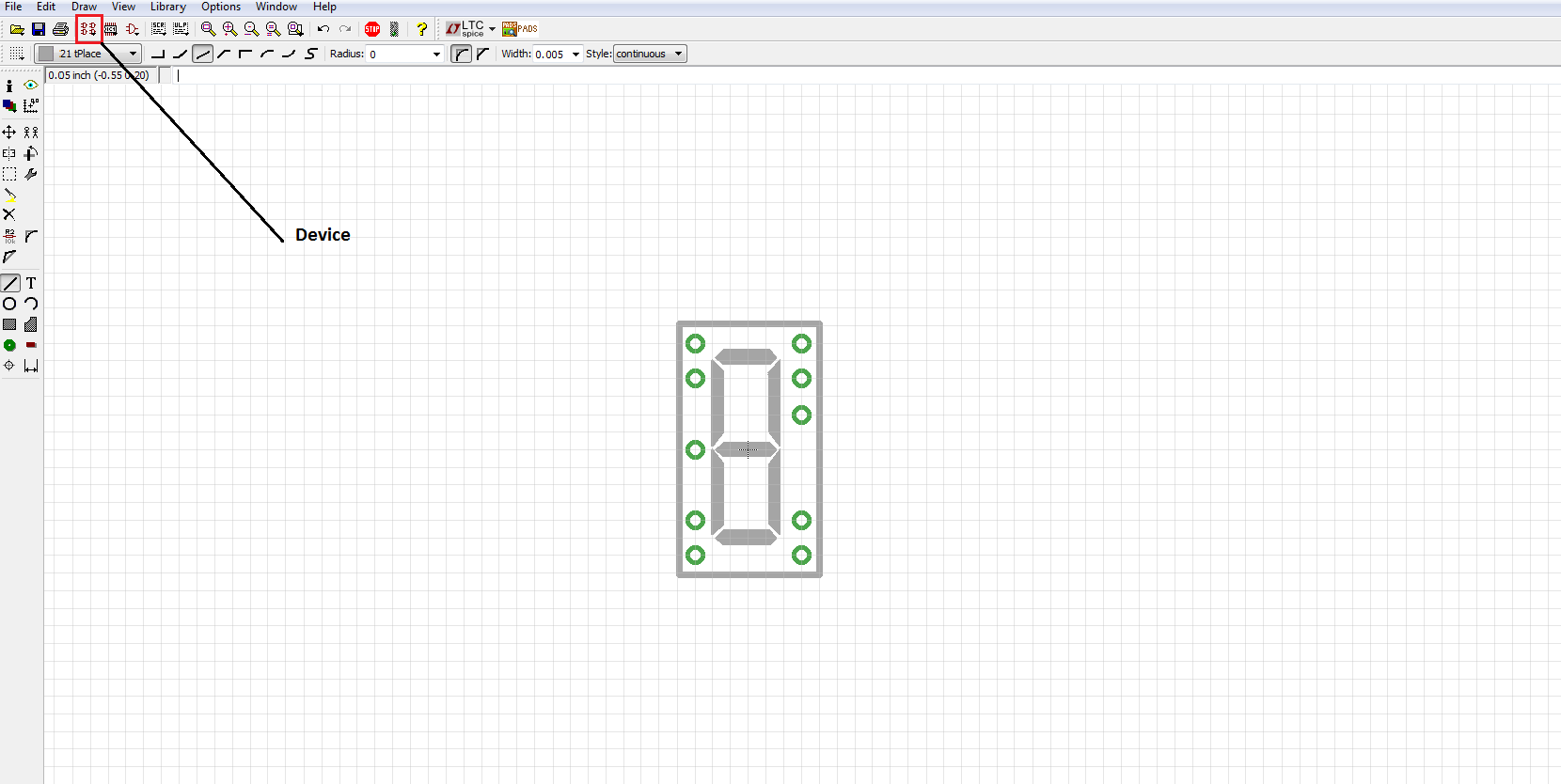
Task: Open the Help menu
Action: click(324, 7)
